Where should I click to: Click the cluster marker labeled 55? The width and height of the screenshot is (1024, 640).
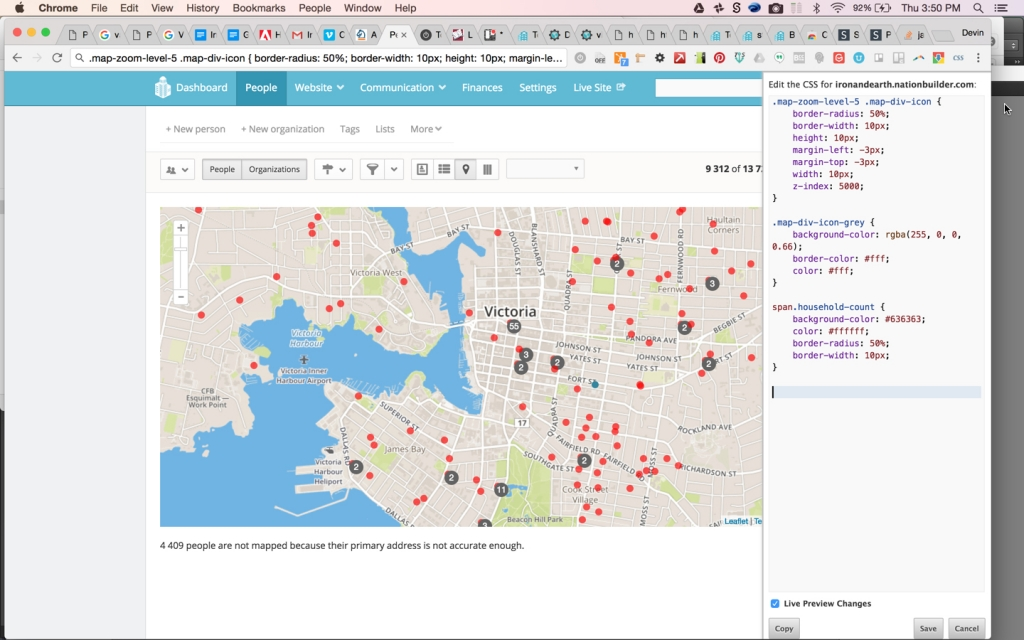click(x=514, y=326)
